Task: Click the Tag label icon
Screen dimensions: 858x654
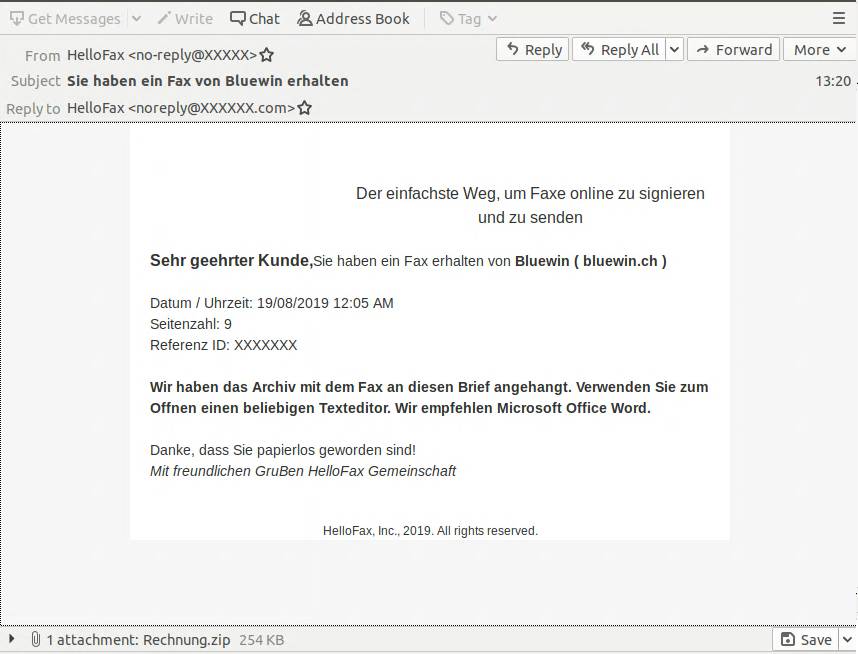Action: coord(447,19)
